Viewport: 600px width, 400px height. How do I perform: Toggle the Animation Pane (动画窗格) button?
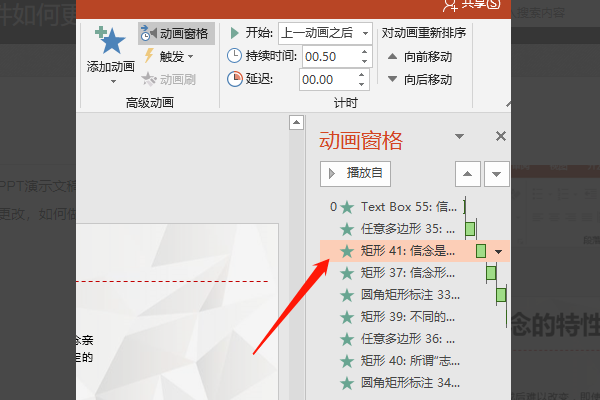(176, 33)
